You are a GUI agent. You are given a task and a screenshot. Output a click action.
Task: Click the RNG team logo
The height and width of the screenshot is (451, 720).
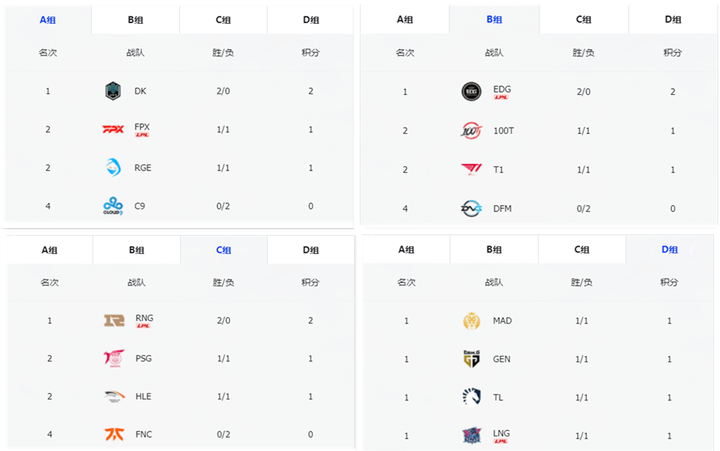pos(114,320)
